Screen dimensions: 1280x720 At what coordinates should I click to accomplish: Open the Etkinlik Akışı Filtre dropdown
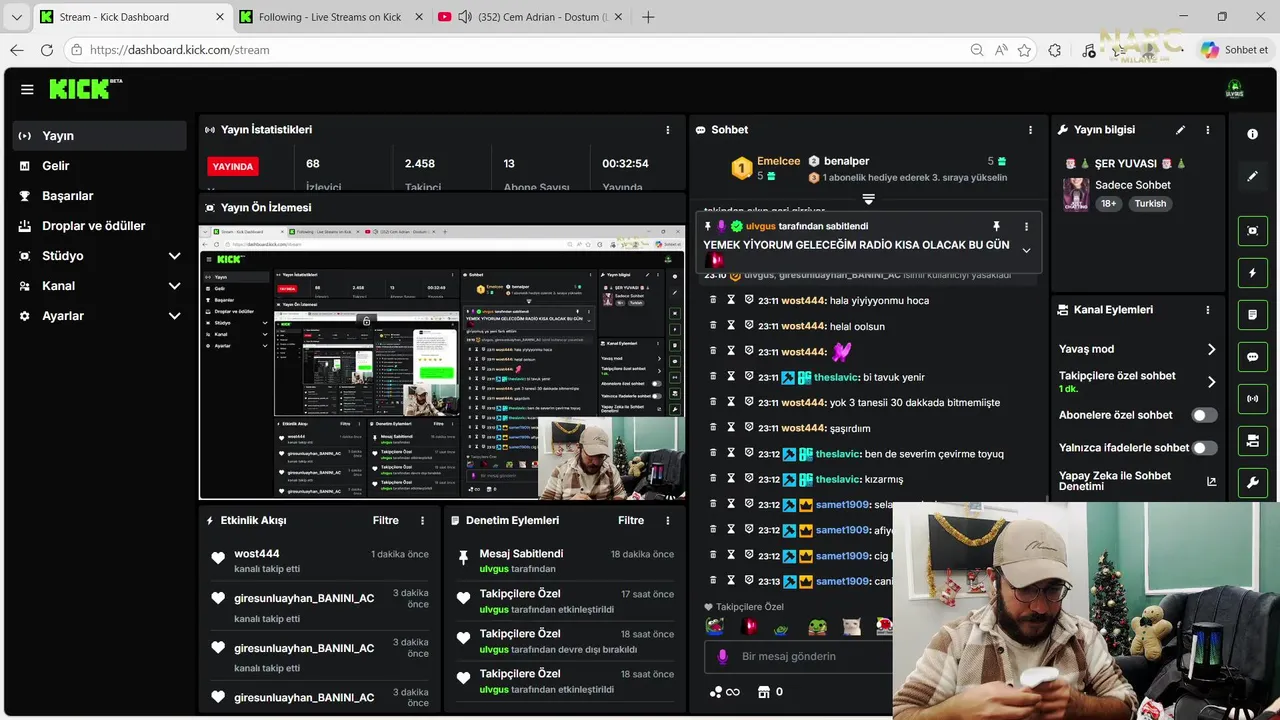coord(386,521)
